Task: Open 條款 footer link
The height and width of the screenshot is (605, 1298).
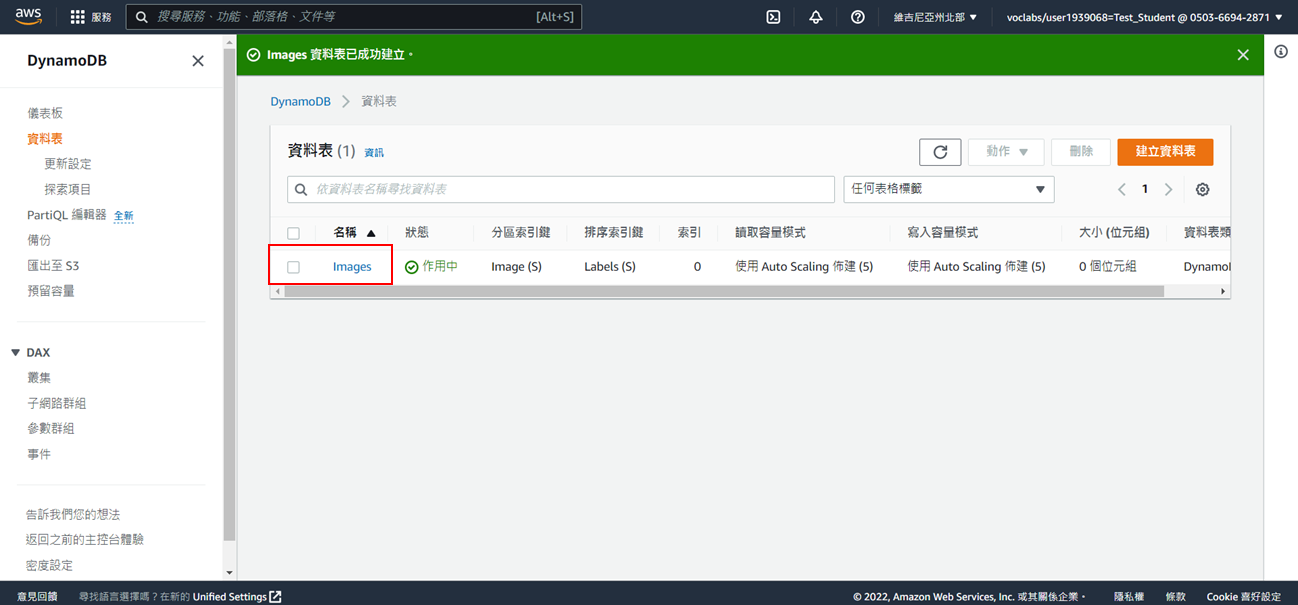Action: (x=1176, y=597)
